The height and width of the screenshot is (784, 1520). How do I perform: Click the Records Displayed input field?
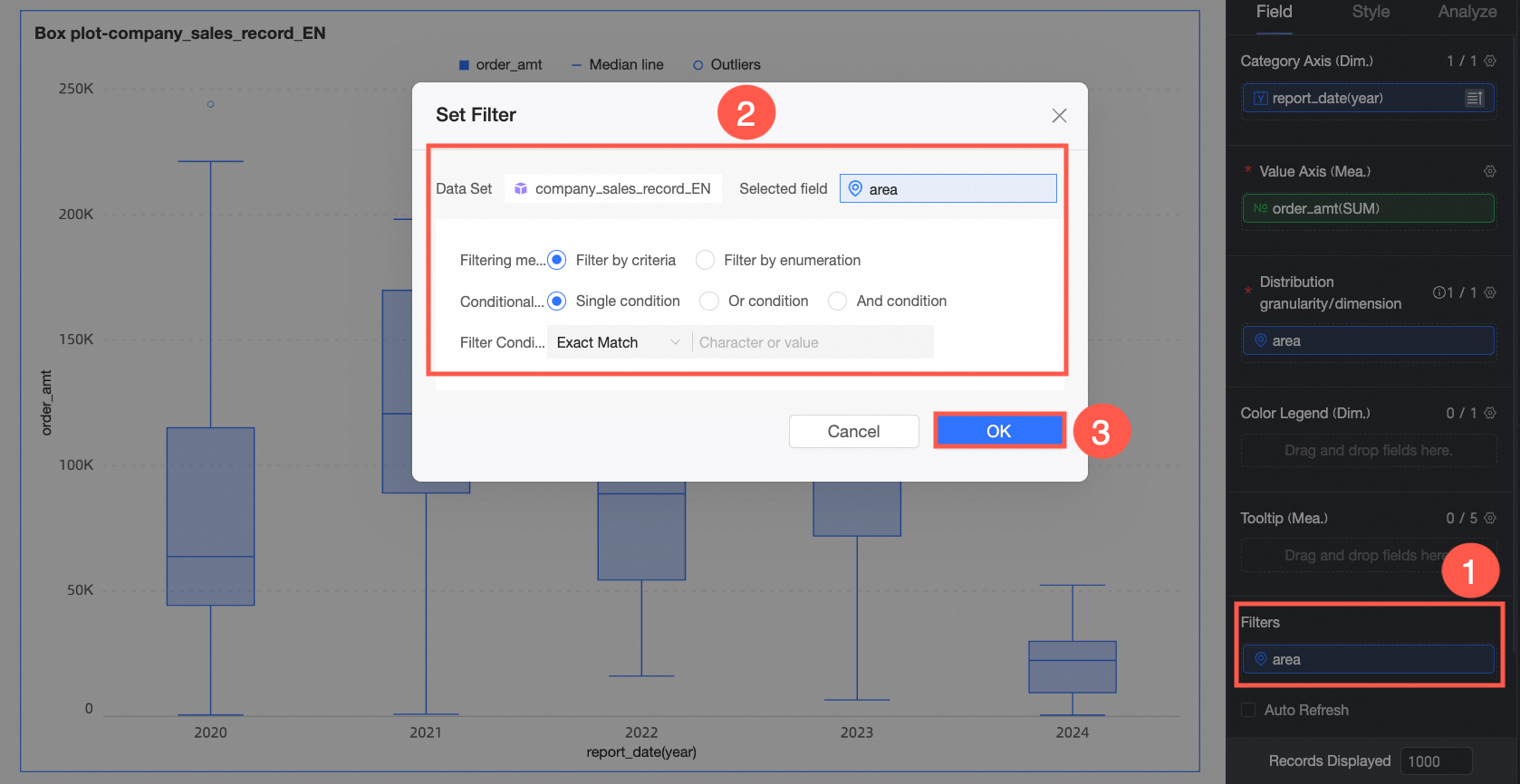click(1436, 761)
